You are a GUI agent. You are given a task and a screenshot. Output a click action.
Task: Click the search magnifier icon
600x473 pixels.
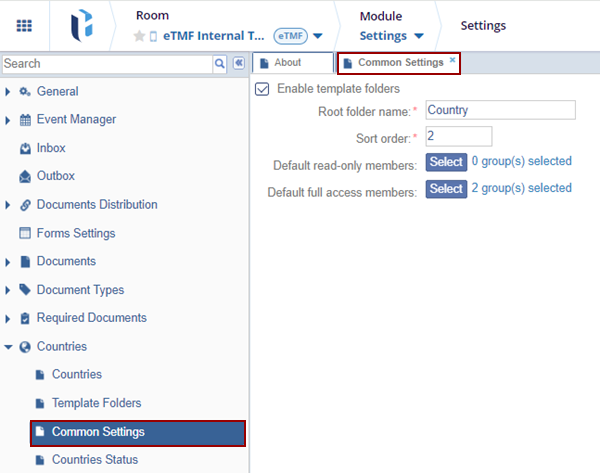point(220,63)
